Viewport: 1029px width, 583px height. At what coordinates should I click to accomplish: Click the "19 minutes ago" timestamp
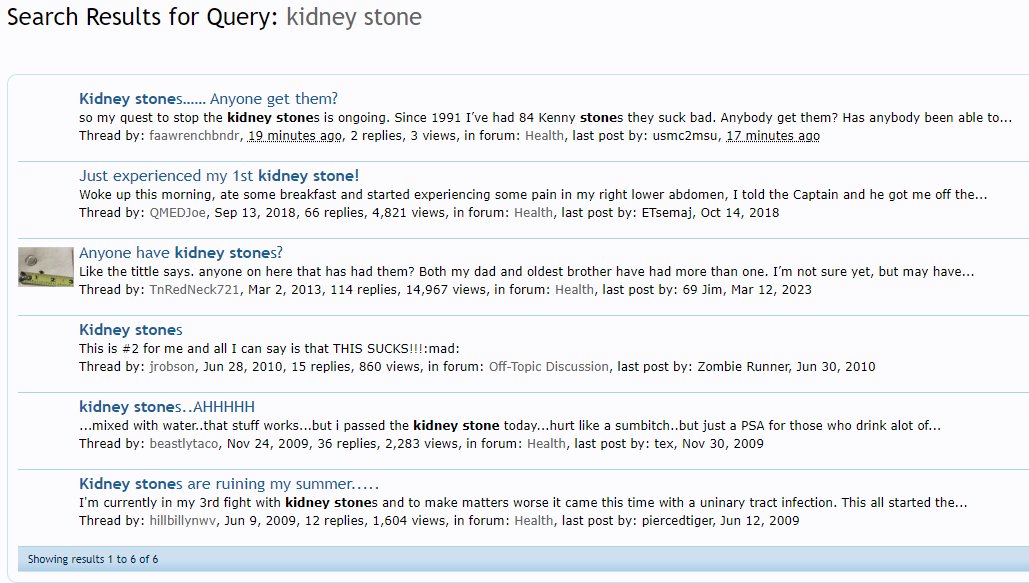[x=295, y=136]
